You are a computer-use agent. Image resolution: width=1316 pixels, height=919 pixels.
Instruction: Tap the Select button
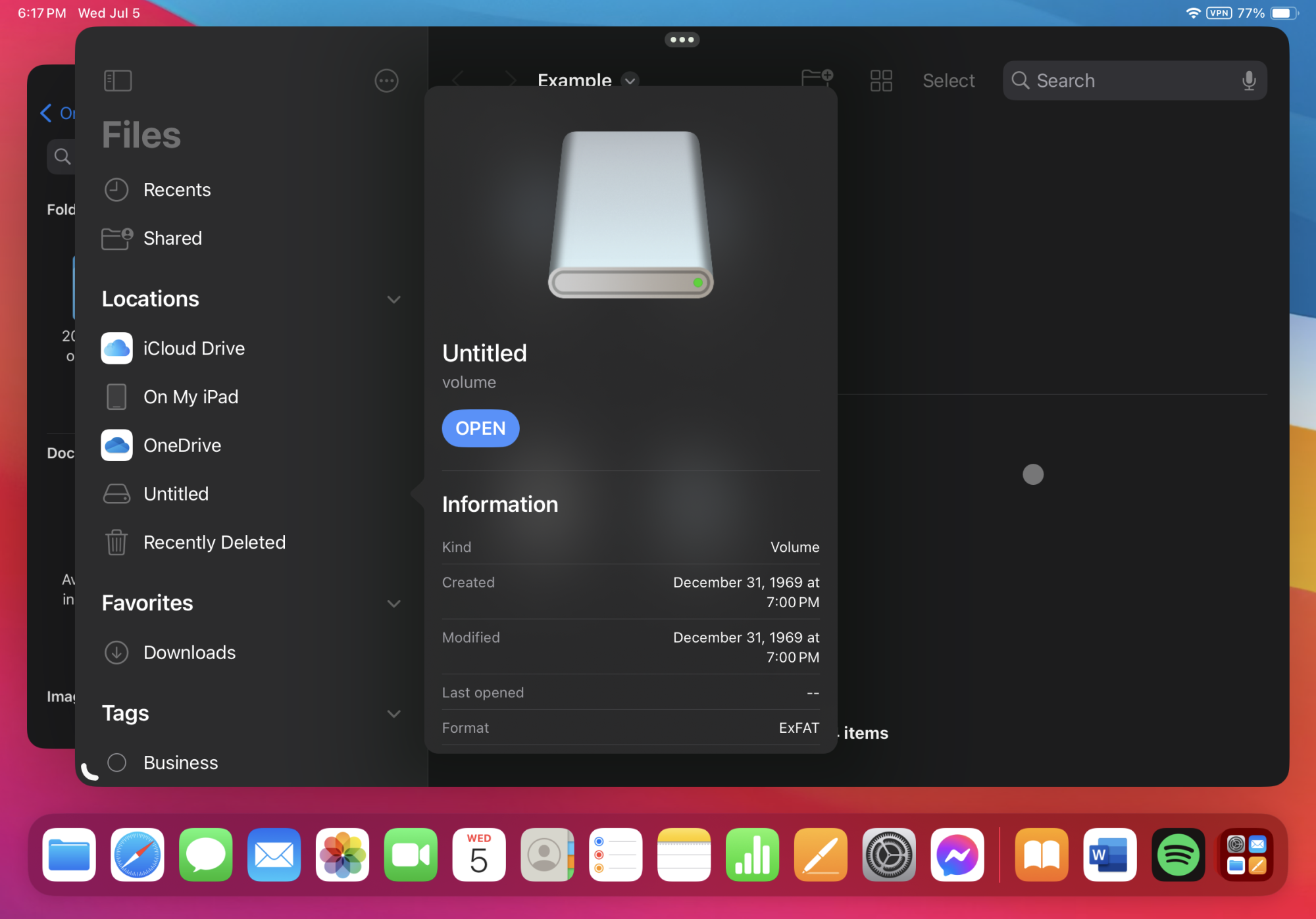tap(948, 81)
